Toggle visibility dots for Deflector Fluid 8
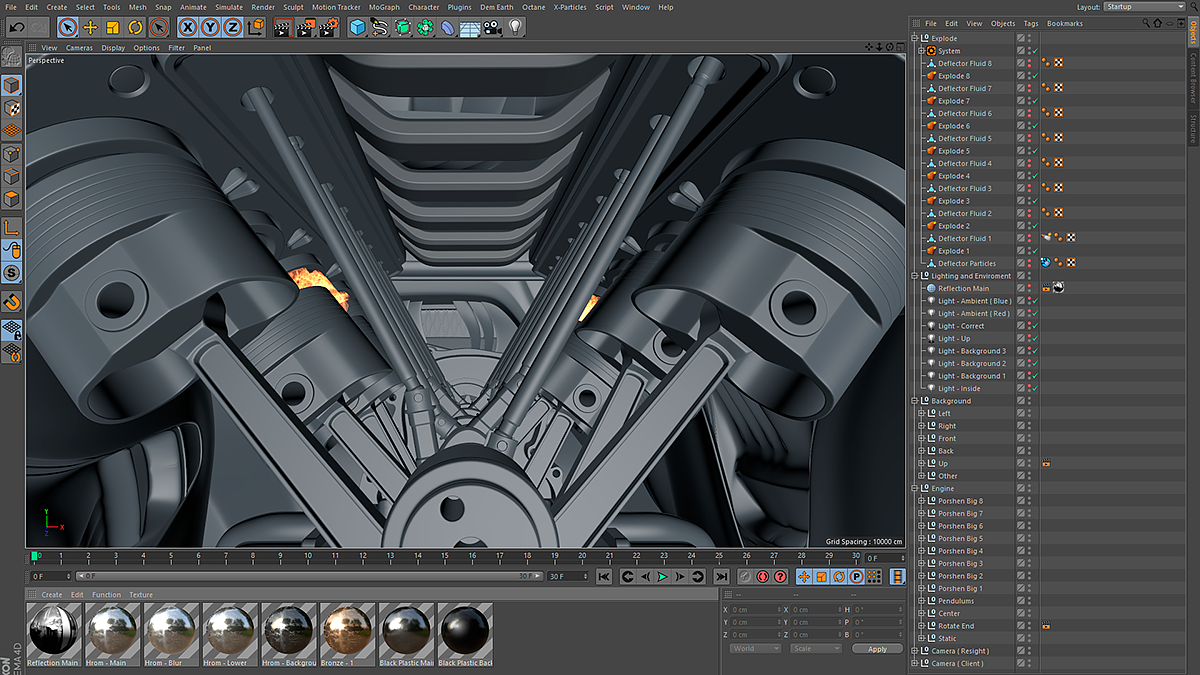The image size is (1200, 675). coord(1029,63)
